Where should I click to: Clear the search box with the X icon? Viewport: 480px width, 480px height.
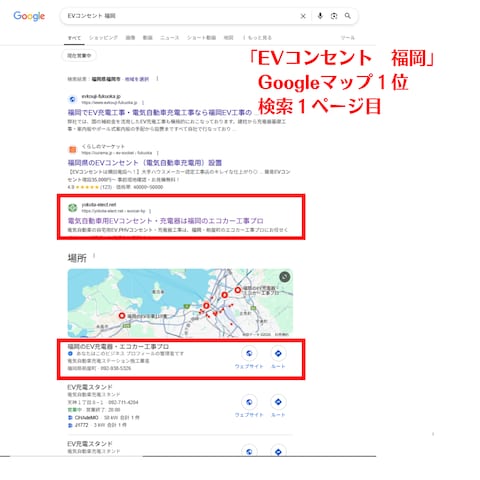pyautogui.click(x=303, y=16)
